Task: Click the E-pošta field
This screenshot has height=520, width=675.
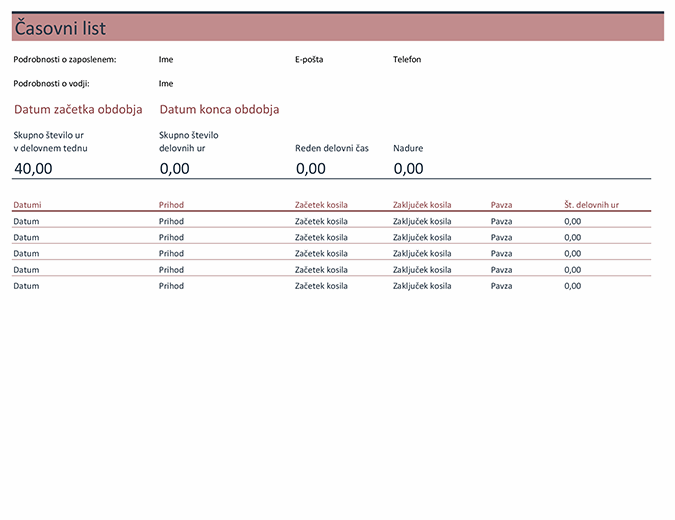Action: pyautogui.click(x=309, y=59)
